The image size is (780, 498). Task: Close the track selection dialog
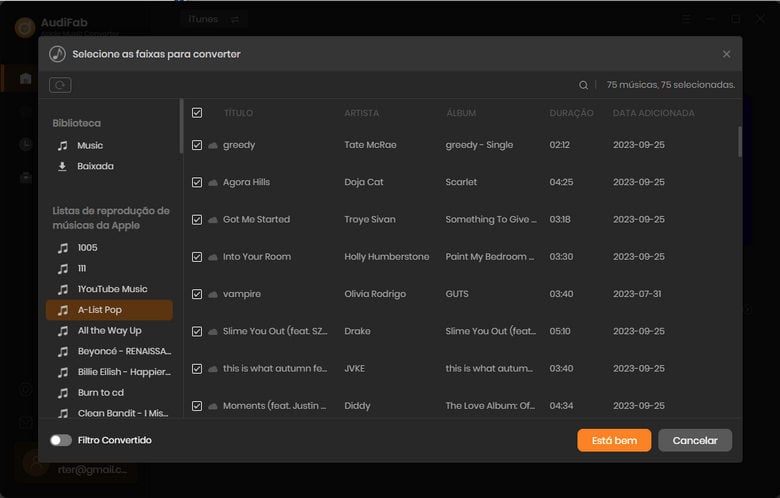(x=727, y=54)
